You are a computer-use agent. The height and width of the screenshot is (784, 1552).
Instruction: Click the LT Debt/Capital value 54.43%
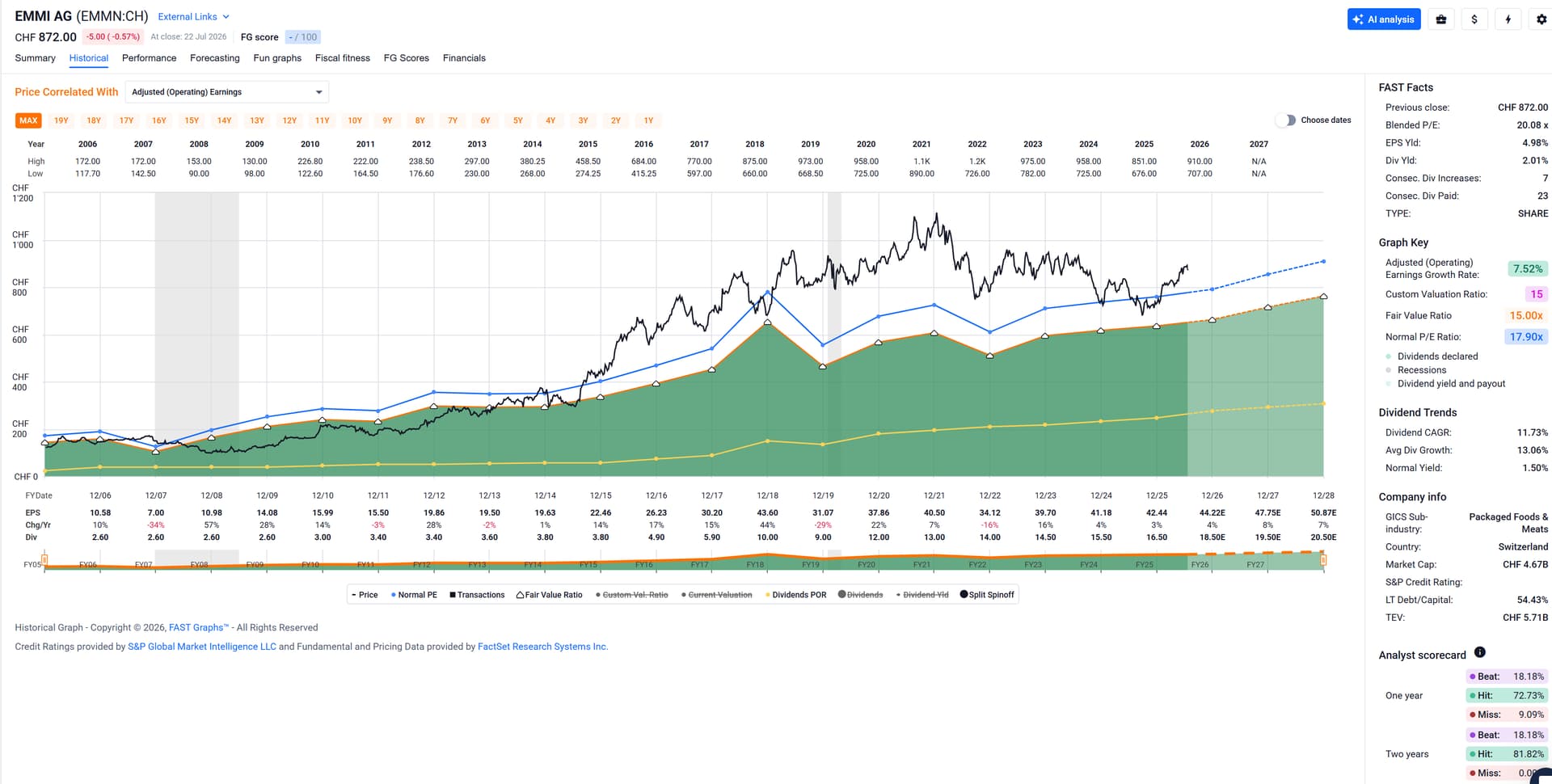pos(1533,600)
